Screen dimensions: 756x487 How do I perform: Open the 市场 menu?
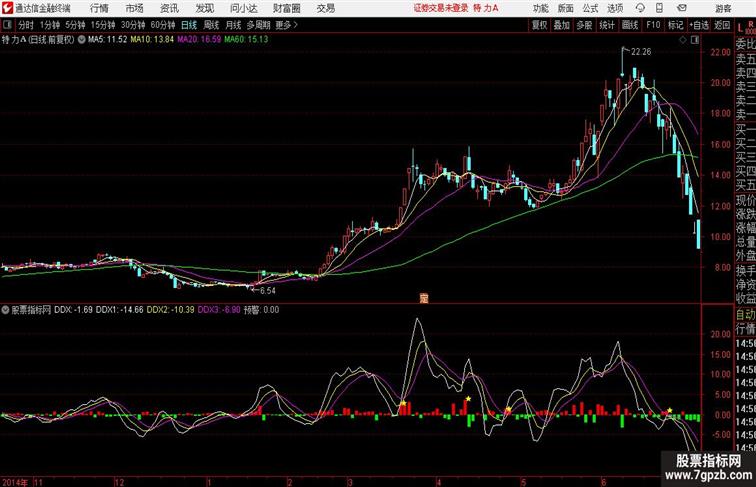coord(135,8)
